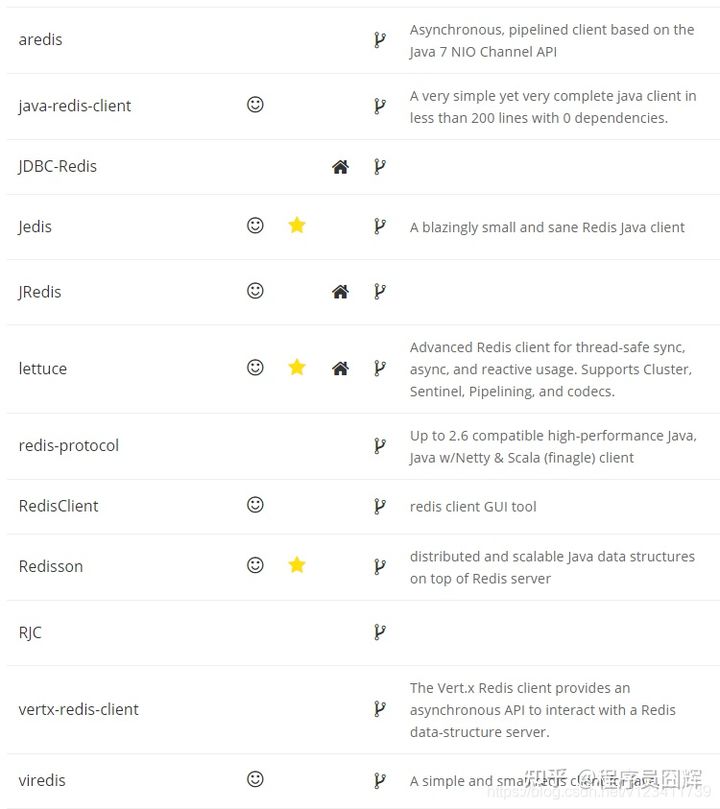Open the homepage icon for JRedis
Screen dimensions: 720x809
[x=340, y=292]
